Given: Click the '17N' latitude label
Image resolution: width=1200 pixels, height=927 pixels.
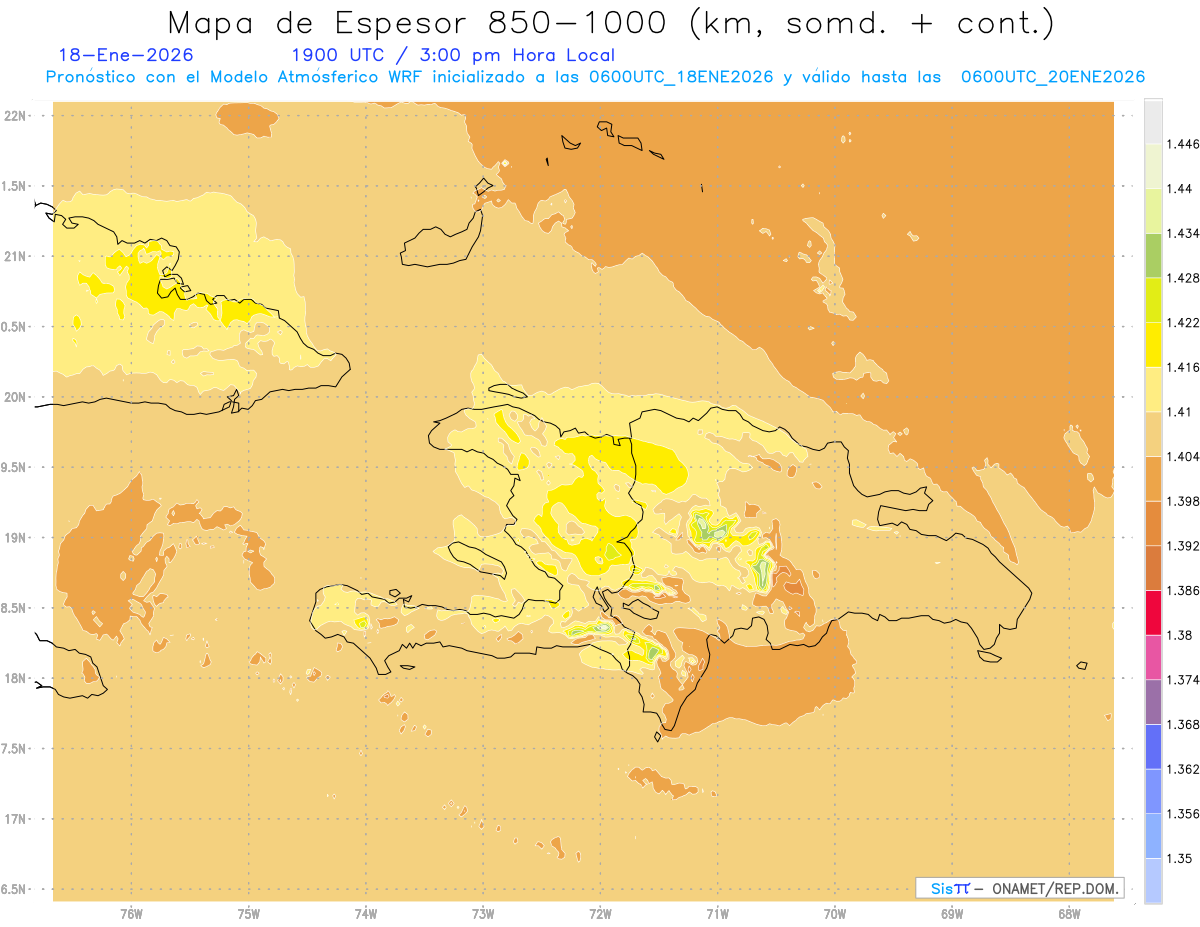Looking at the screenshot, I should (15, 819).
